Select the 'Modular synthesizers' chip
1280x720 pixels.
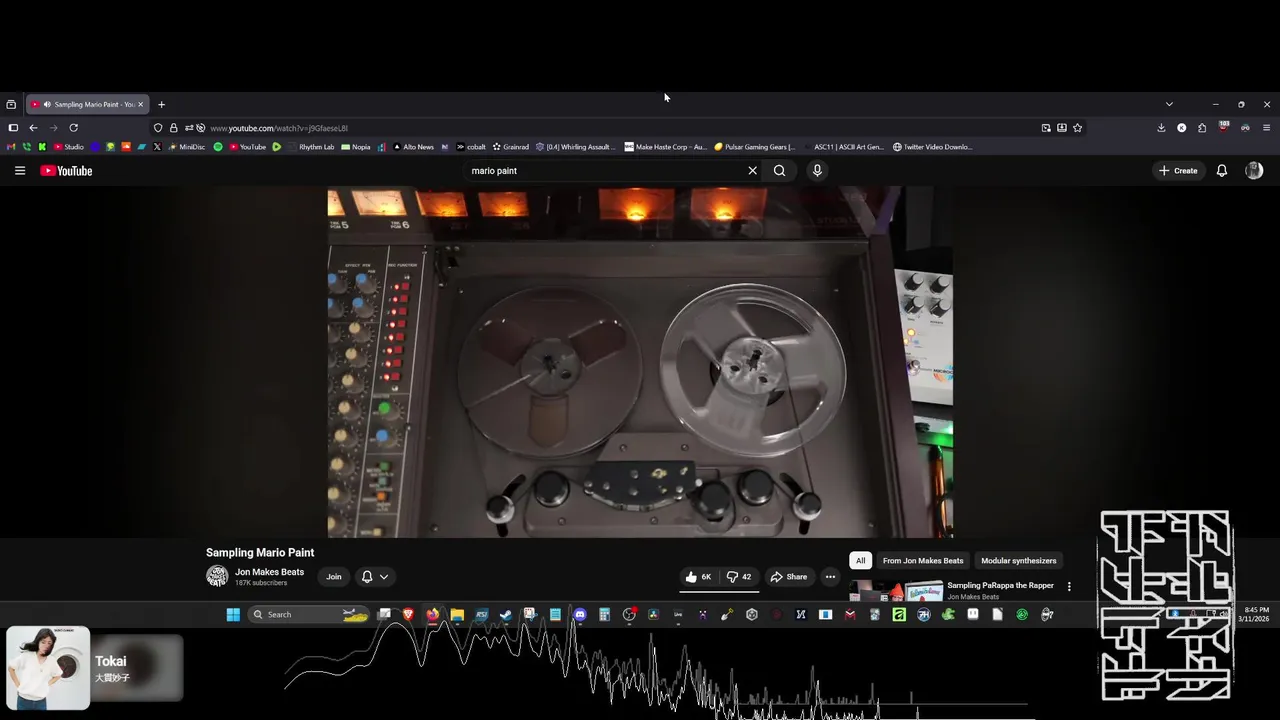[1018, 561]
